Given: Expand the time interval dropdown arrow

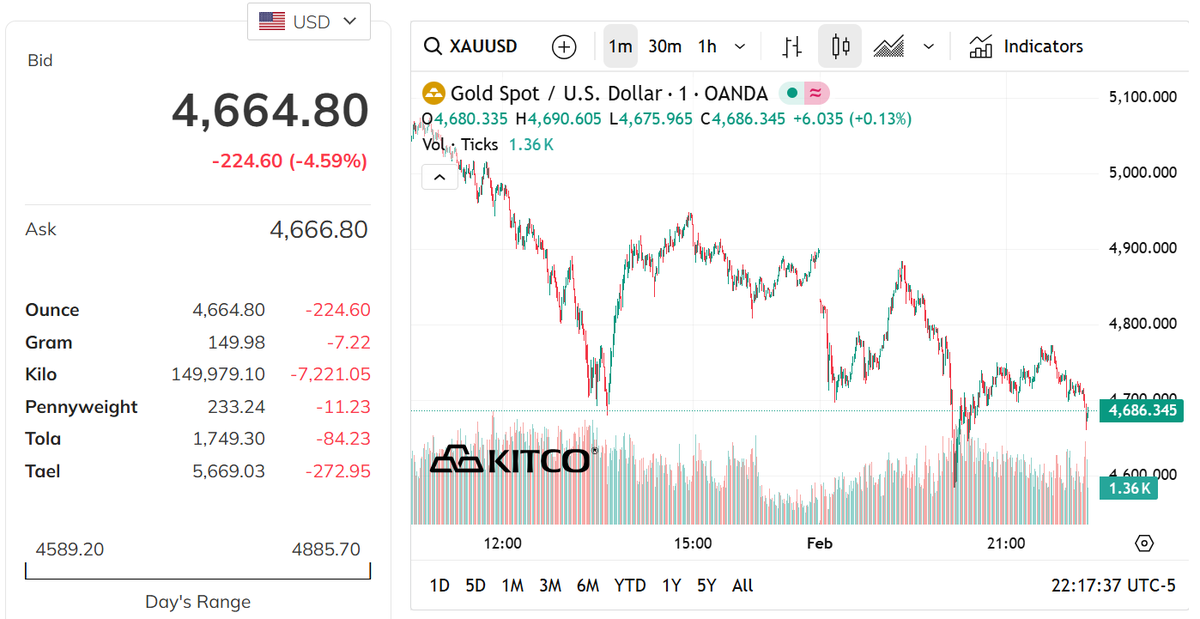Looking at the screenshot, I should click(x=740, y=47).
